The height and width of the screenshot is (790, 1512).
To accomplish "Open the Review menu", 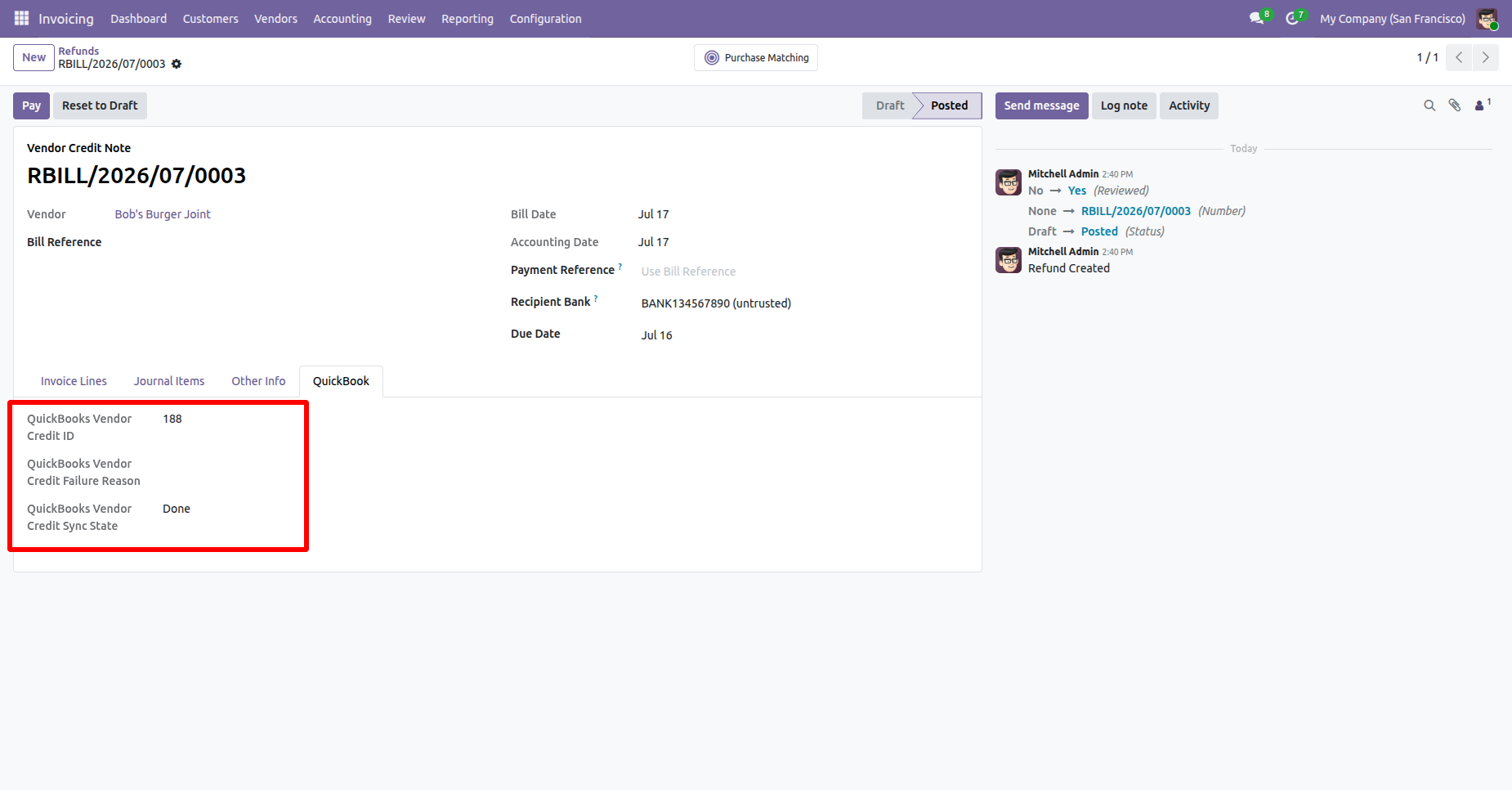I will [407, 19].
